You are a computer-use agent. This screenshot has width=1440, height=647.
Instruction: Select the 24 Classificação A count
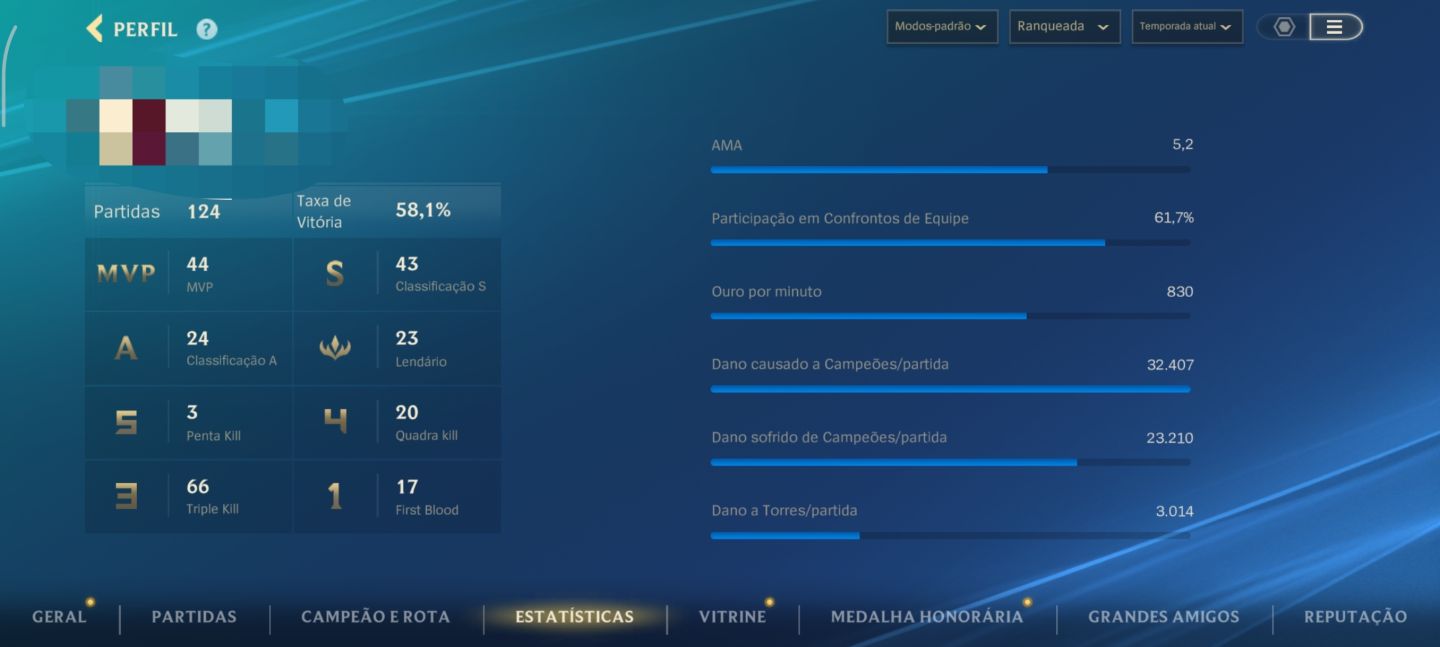tap(198, 338)
